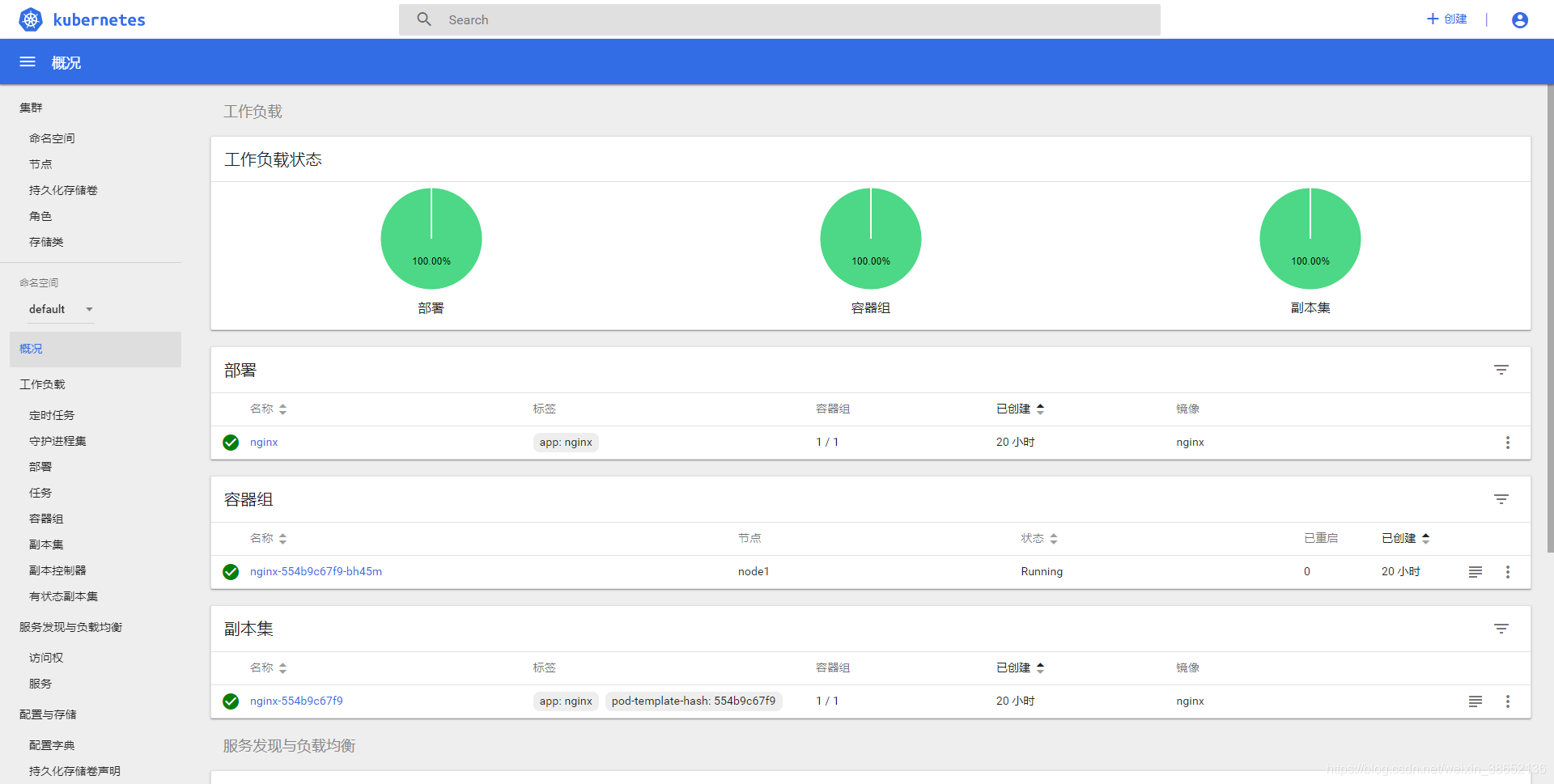Click Running status of the nginx pod
This screenshot has width=1554, height=784.
pos(1042,572)
